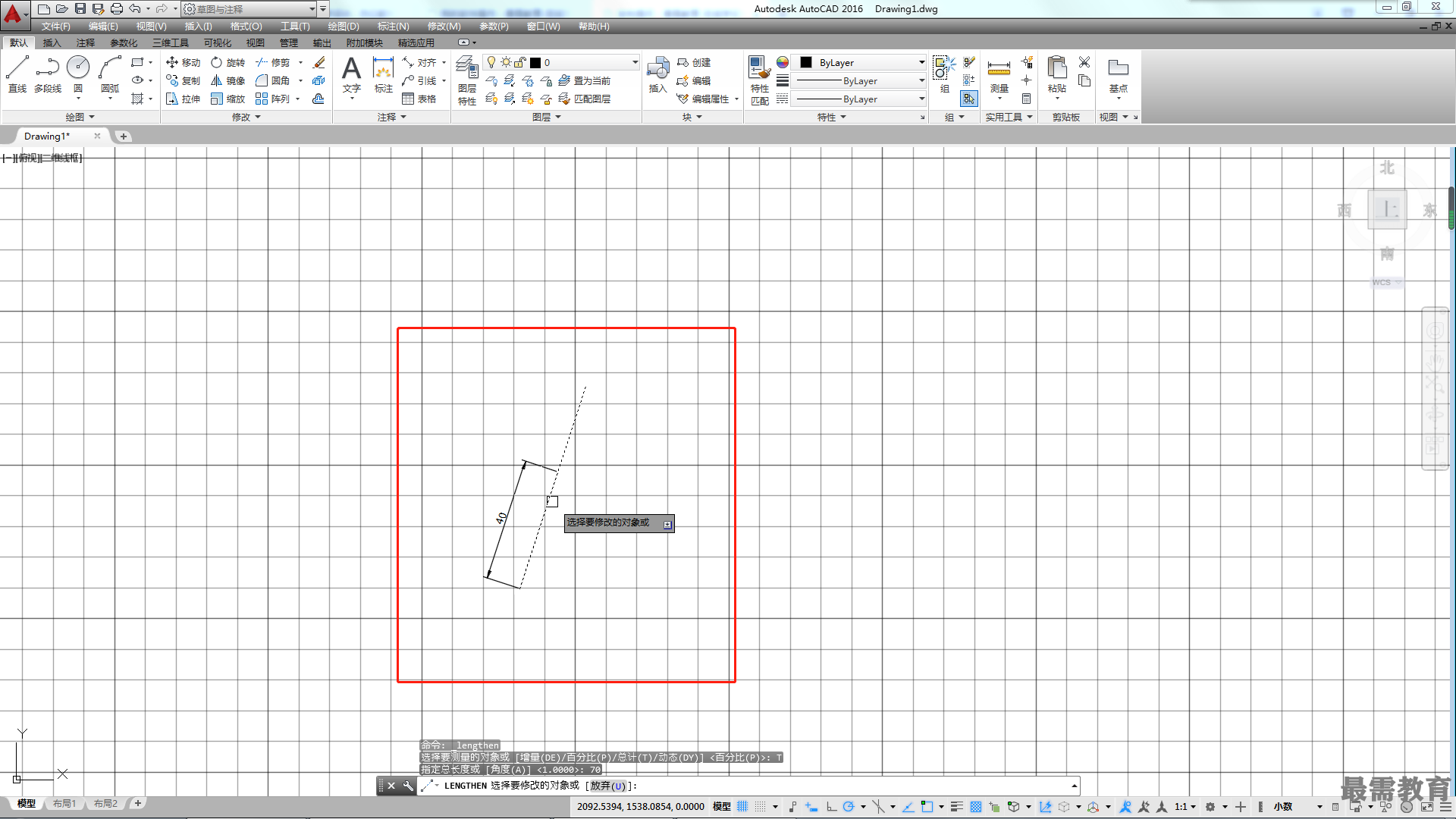The image size is (1456, 819).
Task: Toggle transparency display in status bar
Action: (x=976, y=806)
